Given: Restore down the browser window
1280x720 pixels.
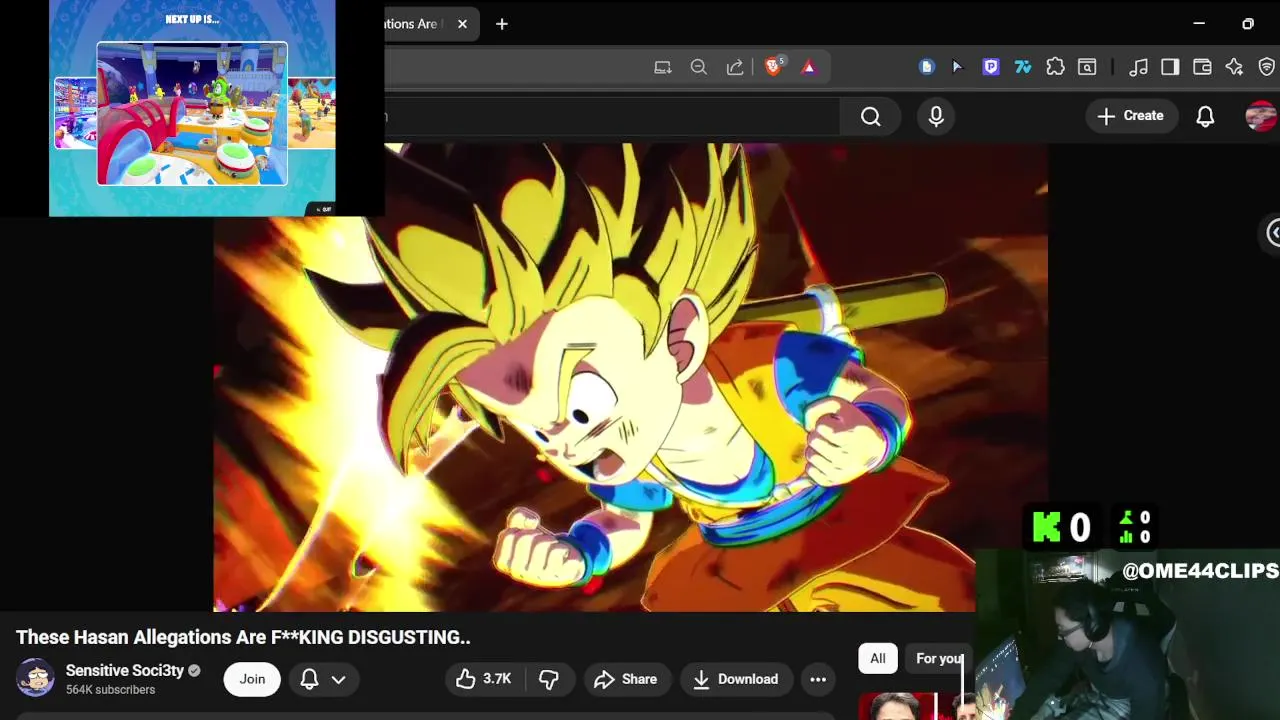Looking at the screenshot, I should (1248, 24).
